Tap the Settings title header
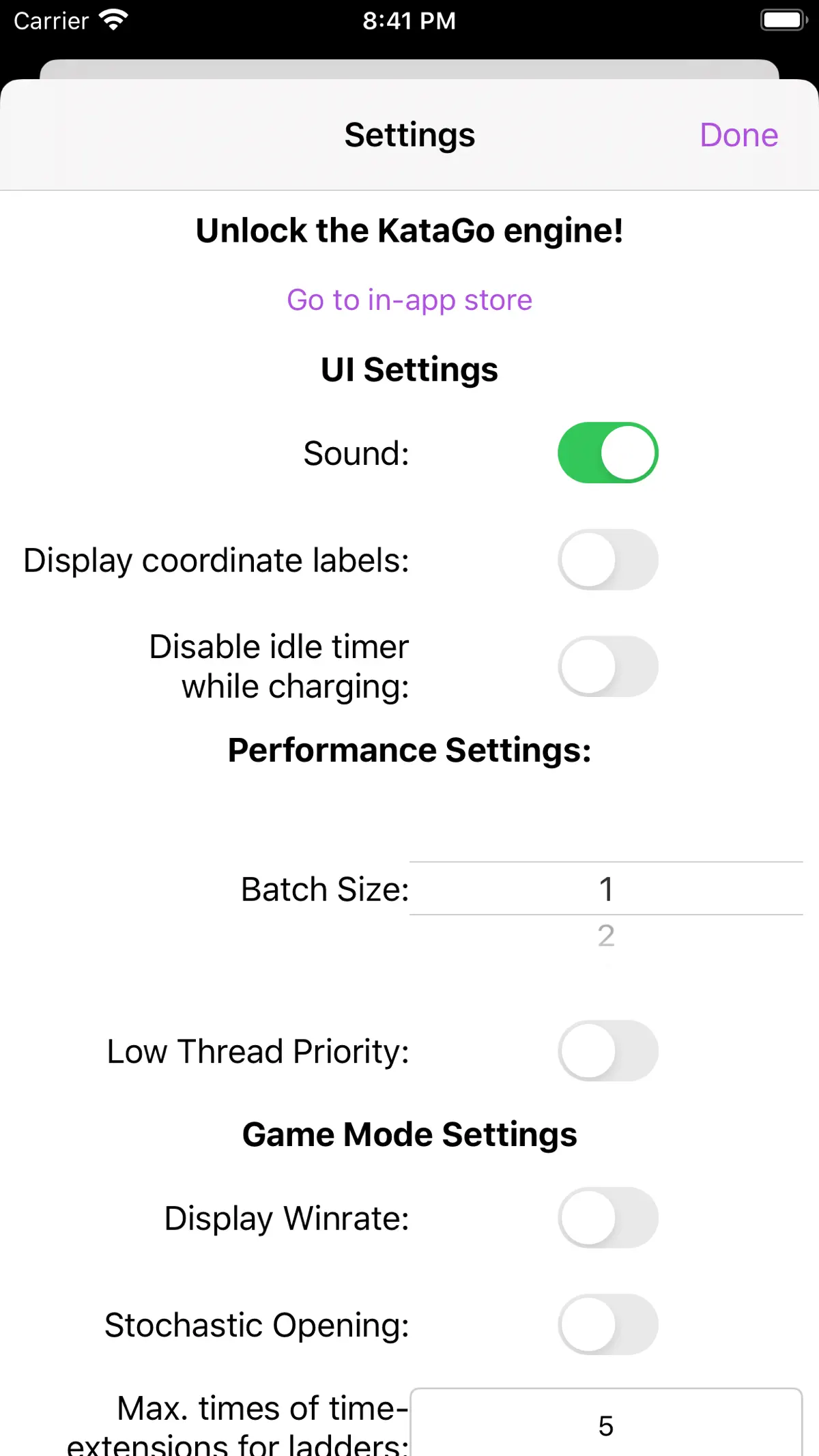Image resolution: width=819 pixels, height=1456 pixels. [409, 135]
